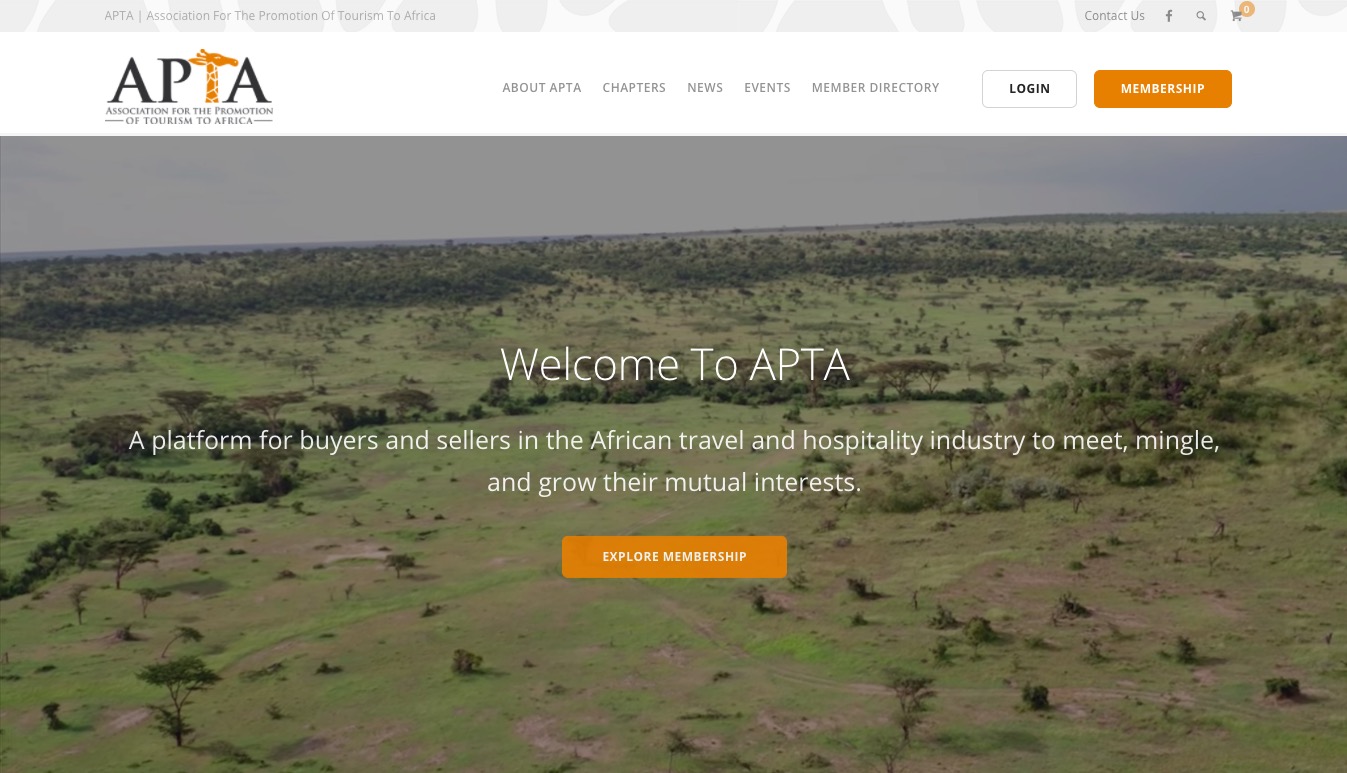Open the Facebook icon link
1347x773 pixels.
tap(1168, 16)
